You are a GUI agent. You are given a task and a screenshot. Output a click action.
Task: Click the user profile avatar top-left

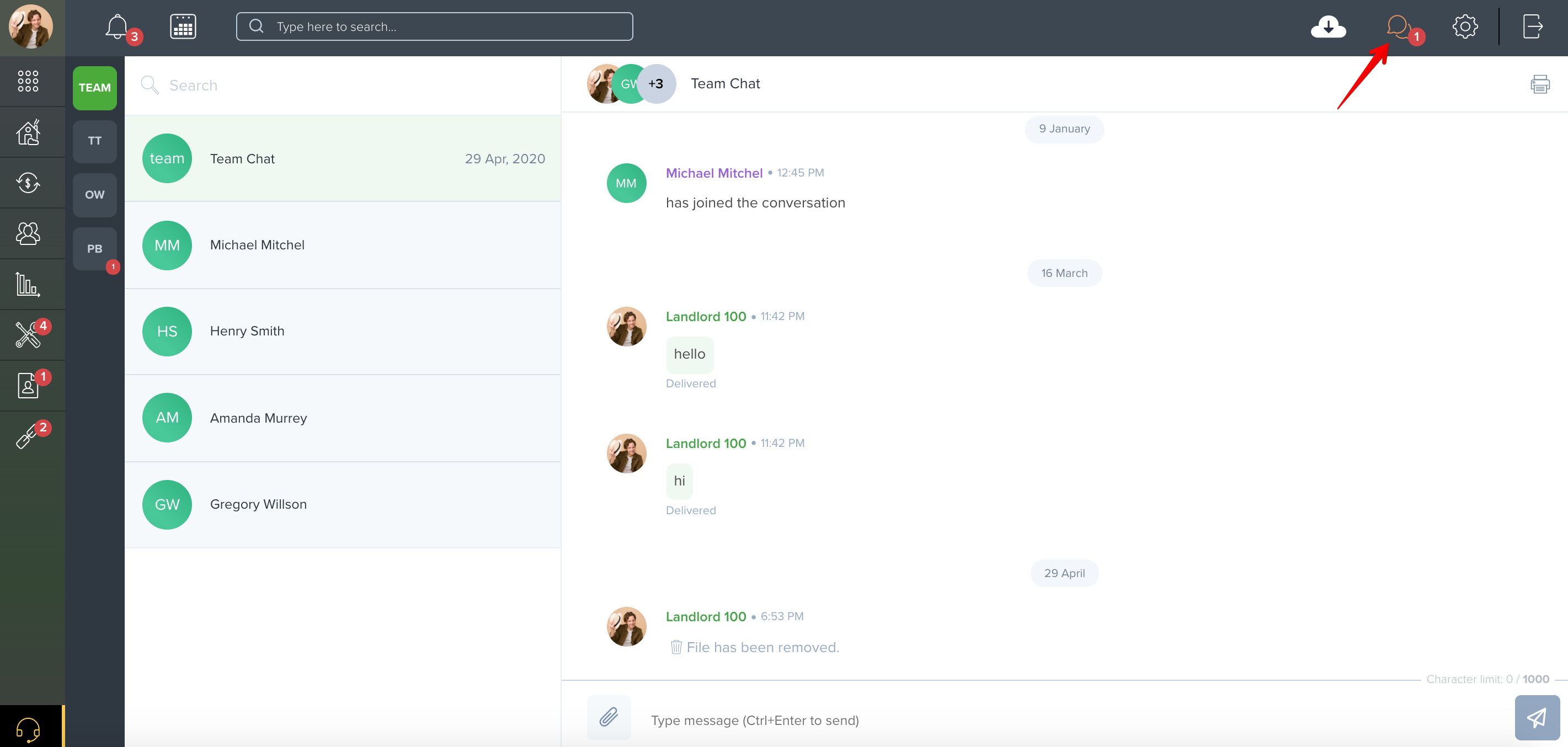click(30, 27)
